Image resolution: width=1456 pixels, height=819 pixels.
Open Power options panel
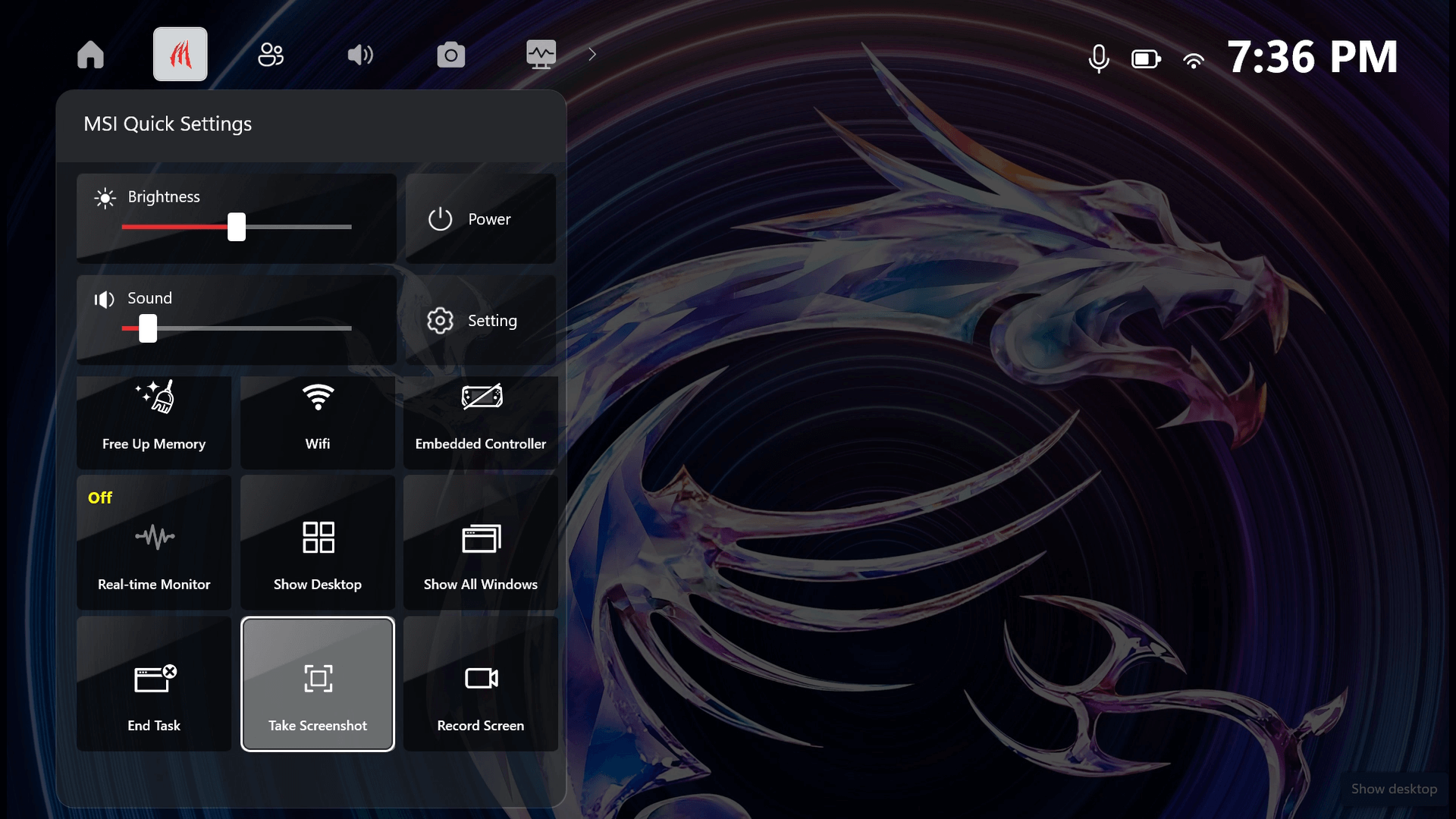[480, 218]
